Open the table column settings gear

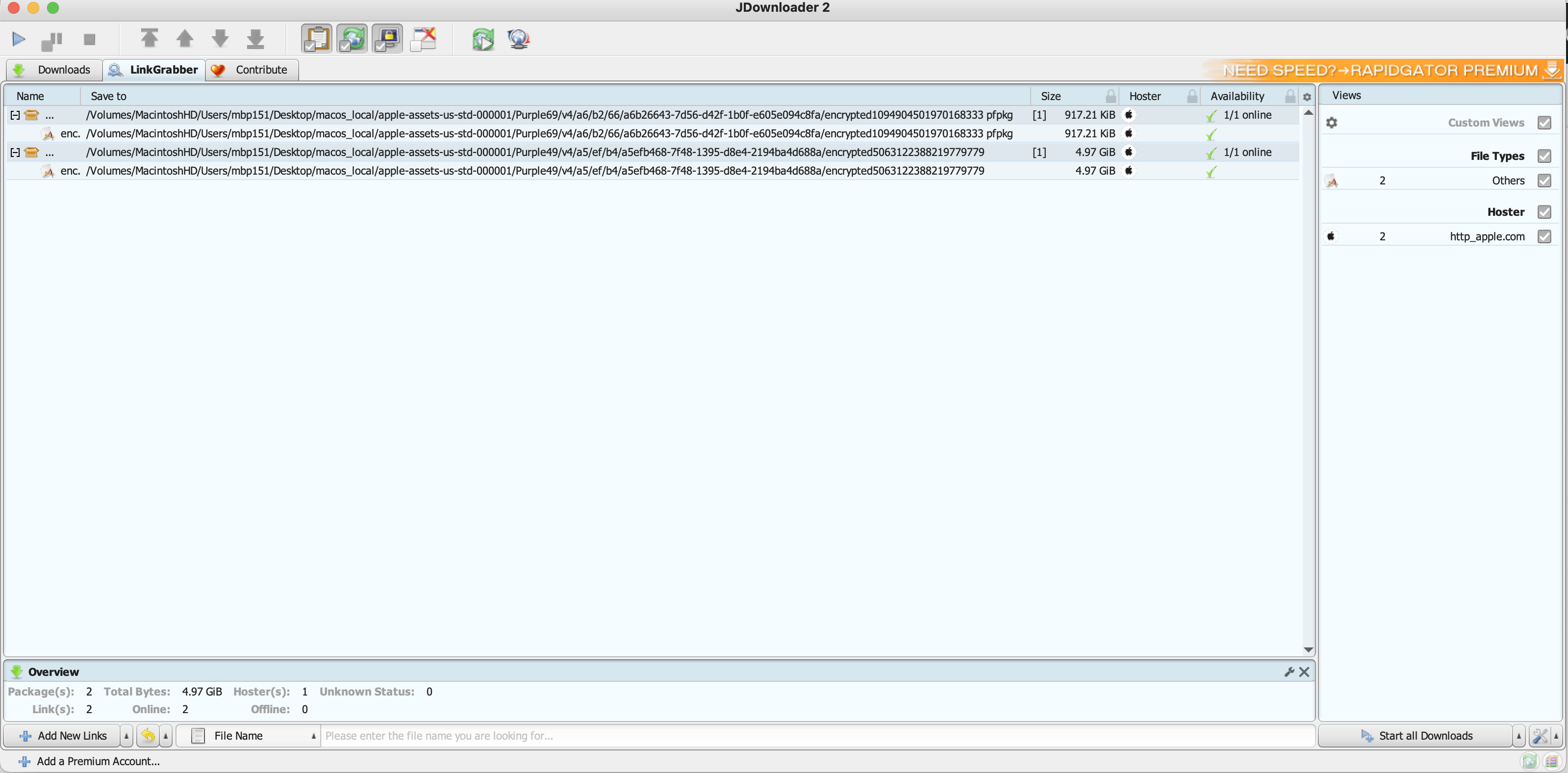1307,97
